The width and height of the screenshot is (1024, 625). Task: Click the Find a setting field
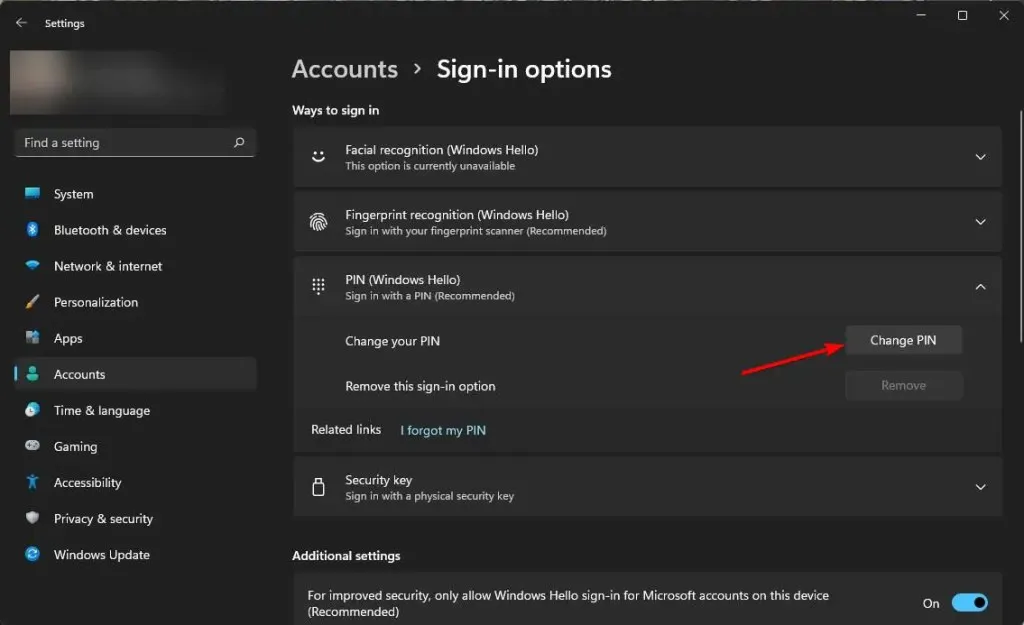pos(120,142)
